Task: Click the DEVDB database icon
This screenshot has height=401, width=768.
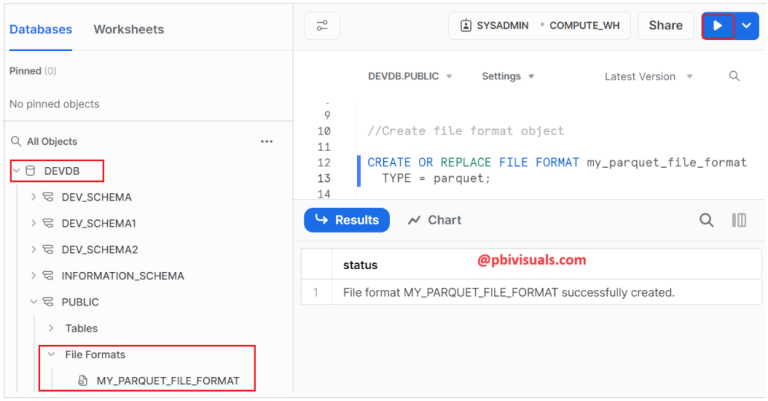Action: [30, 171]
